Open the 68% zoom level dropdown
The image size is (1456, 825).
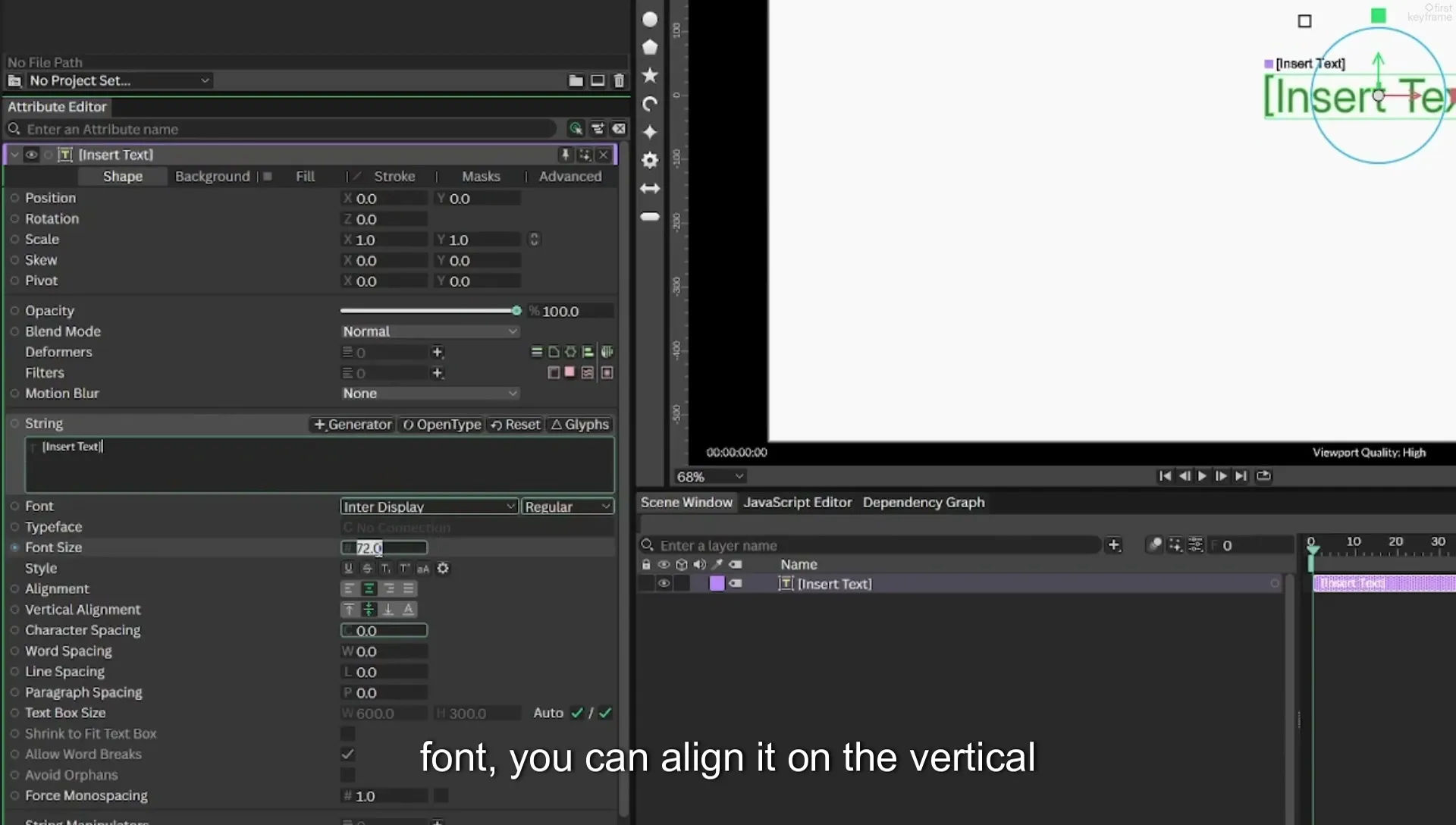click(710, 476)
